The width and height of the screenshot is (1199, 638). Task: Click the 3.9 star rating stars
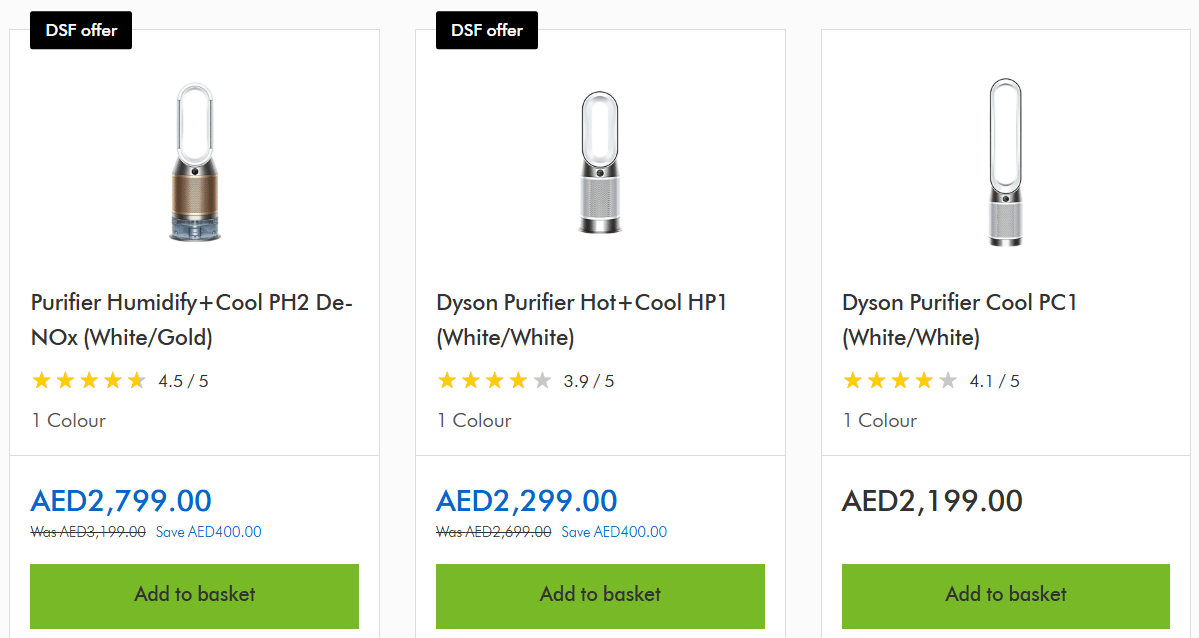[494, 381]
